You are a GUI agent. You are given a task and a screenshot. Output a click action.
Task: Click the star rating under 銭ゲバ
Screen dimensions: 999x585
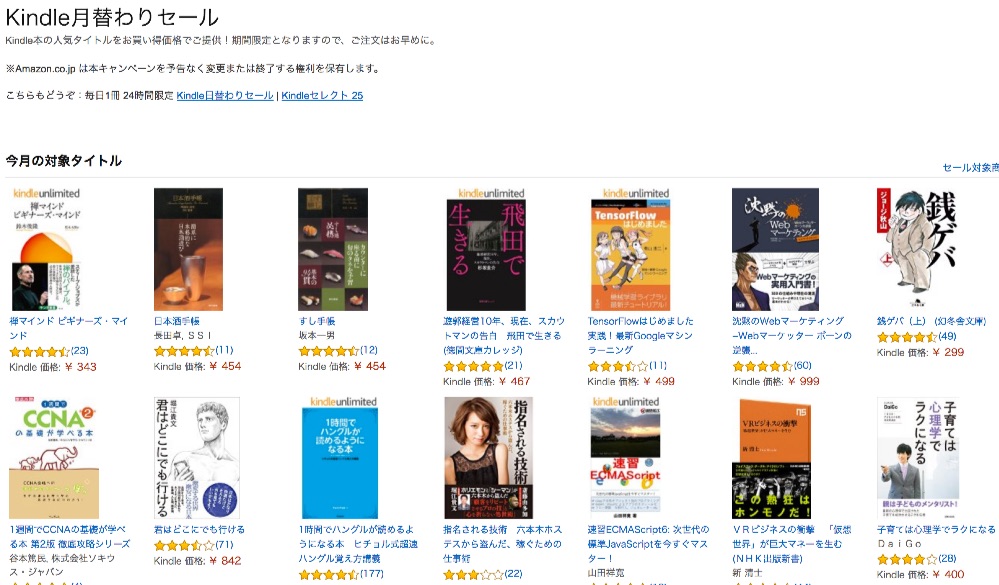(907, 337)
